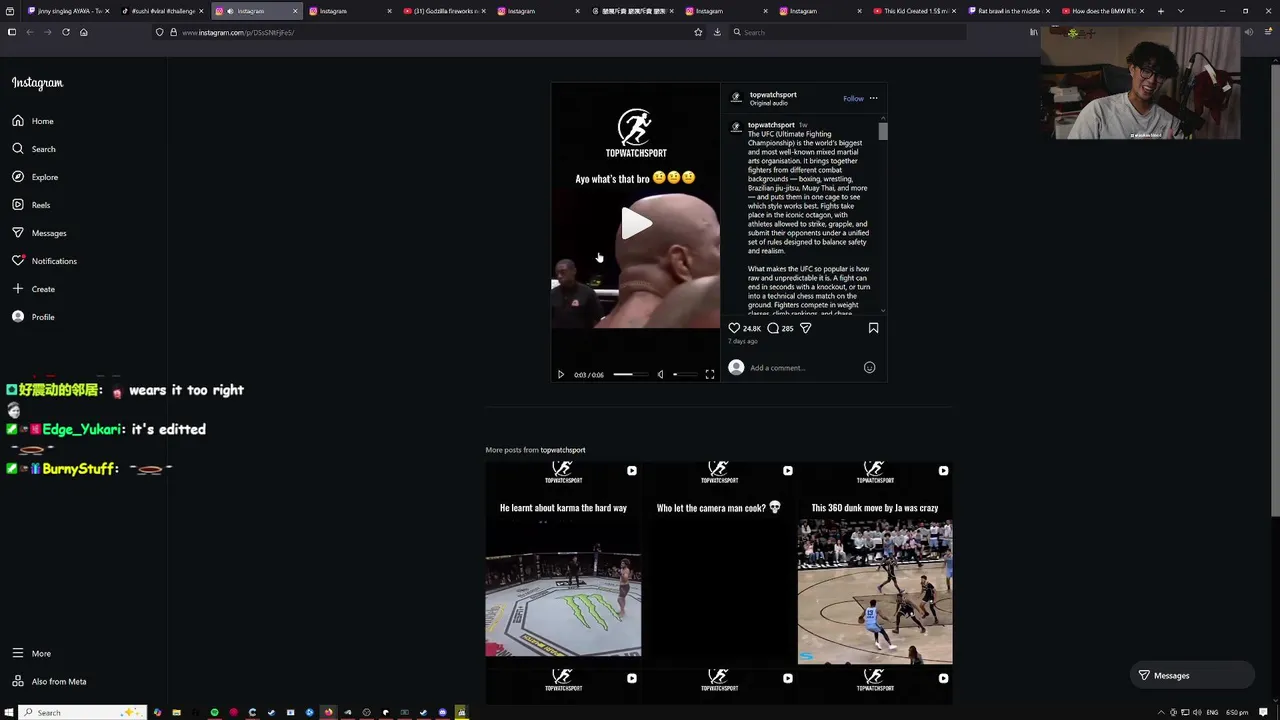Open the emoji picker in comment box
This screenshot has height=720, width=1280.
coord(869,368)
